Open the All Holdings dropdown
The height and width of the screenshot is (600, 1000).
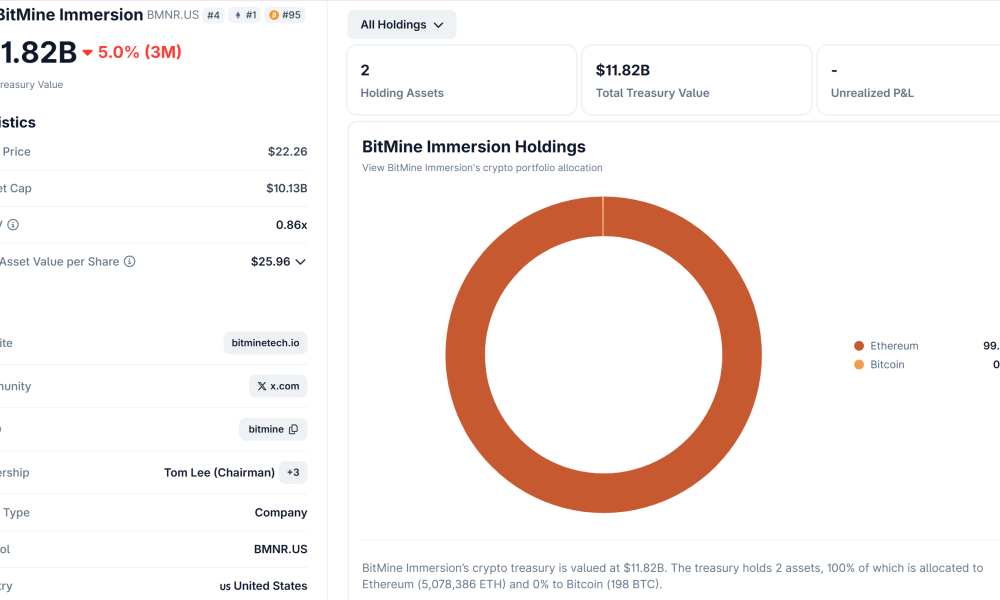(401, 25)
